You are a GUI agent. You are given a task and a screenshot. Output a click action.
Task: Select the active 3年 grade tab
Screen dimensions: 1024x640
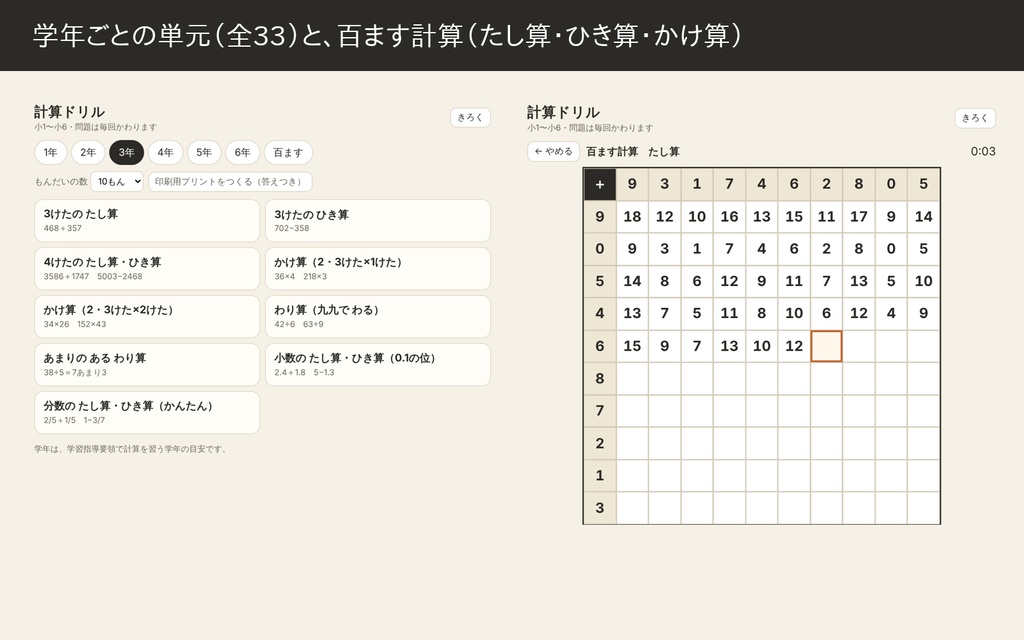[127, 153]
